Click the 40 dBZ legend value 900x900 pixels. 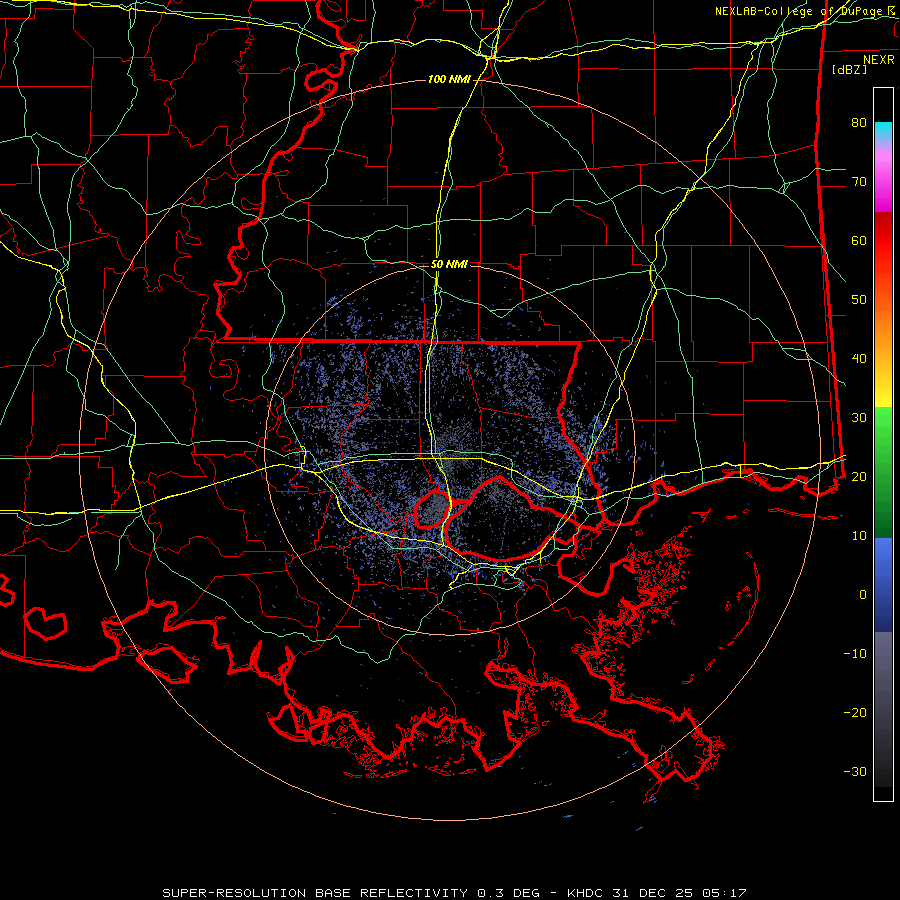[x=859, y=359]
